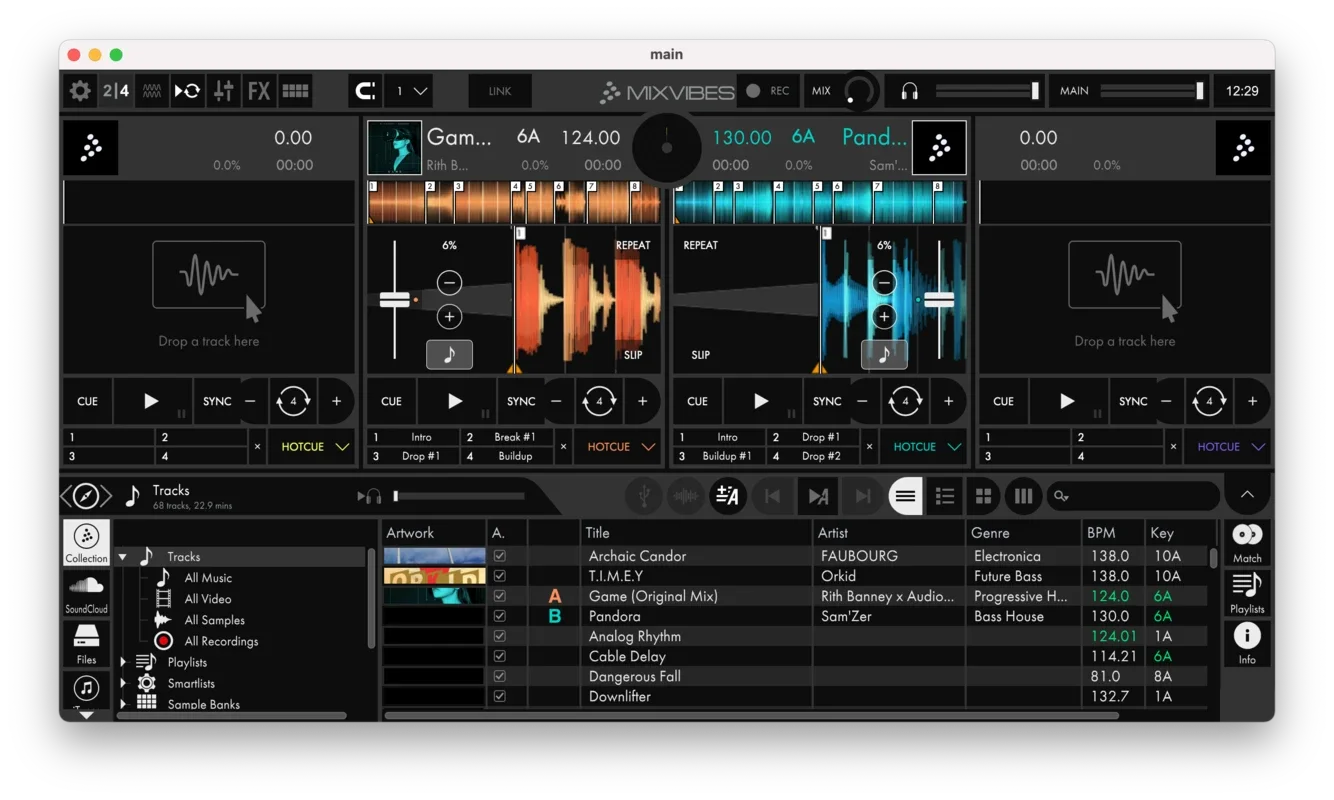Switch to the grid artwork view
This screenshot has width=1334, height=800.
(984, 496)
